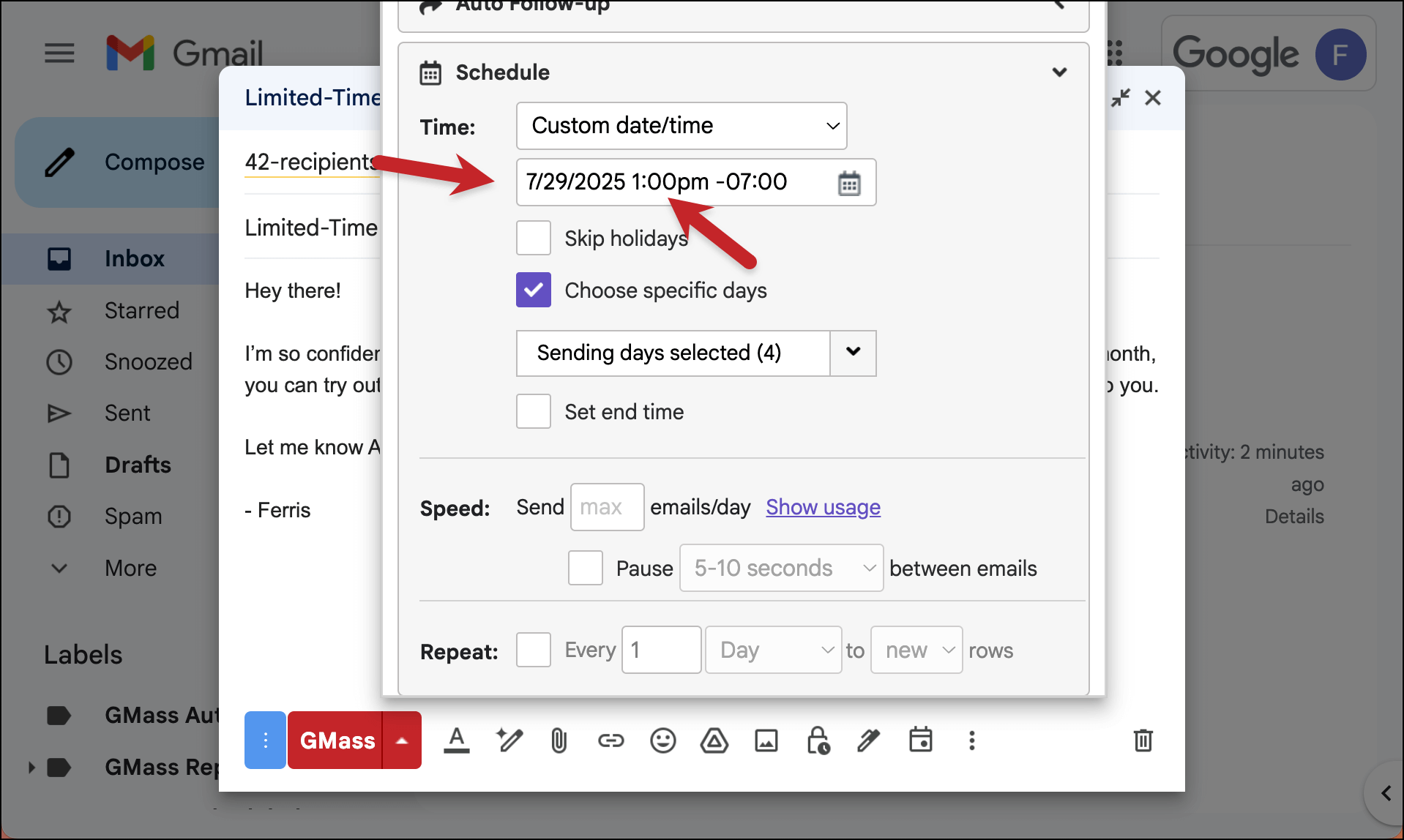Collapse the Schedule section chevron

point(1059,72)
